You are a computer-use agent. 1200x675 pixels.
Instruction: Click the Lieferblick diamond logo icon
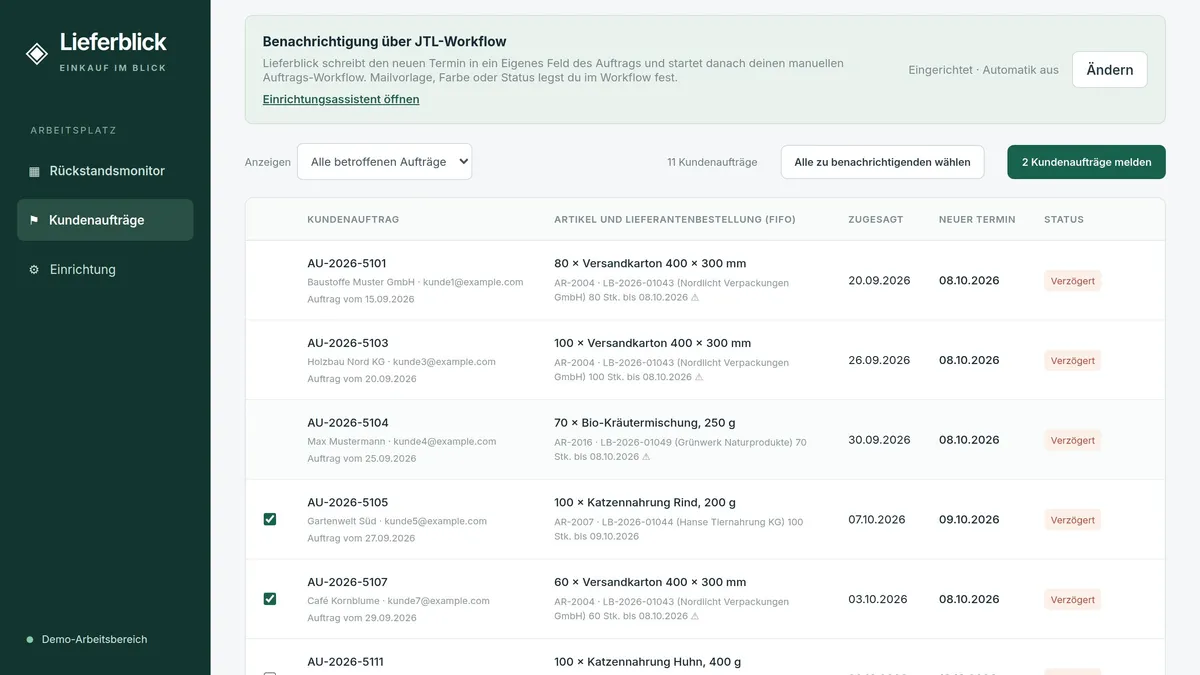(x=37, y=54)
